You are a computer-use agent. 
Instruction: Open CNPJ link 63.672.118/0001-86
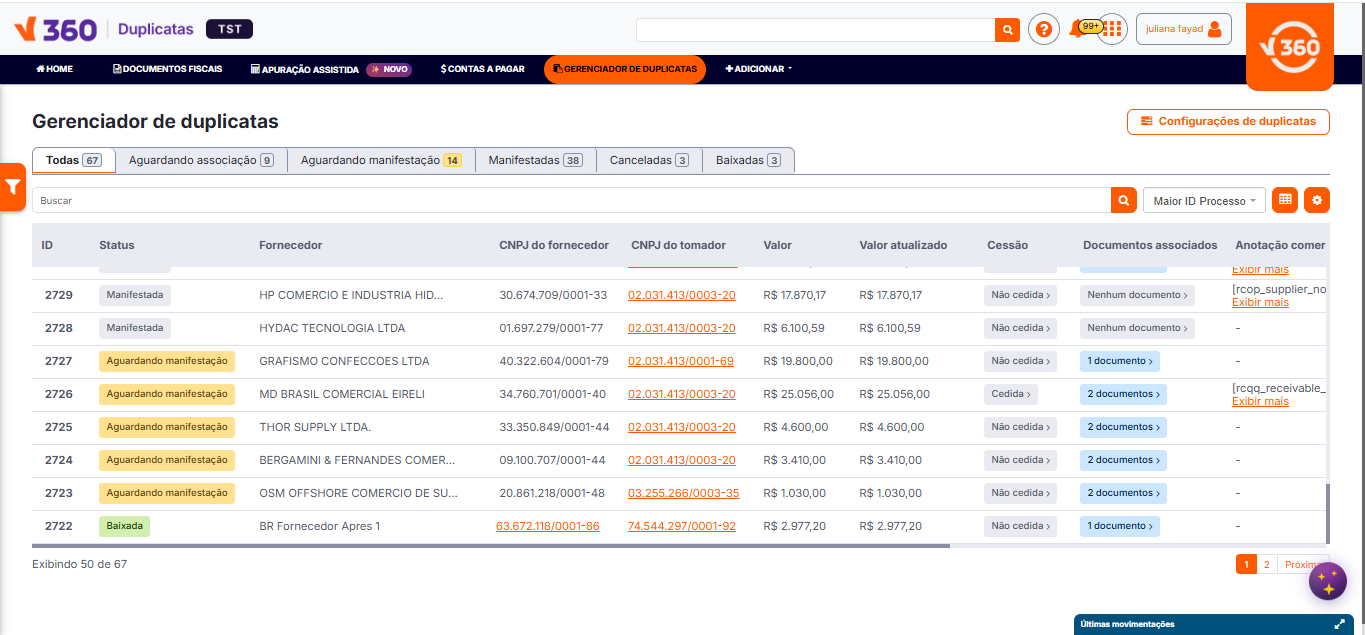click(x=548, y=526)
